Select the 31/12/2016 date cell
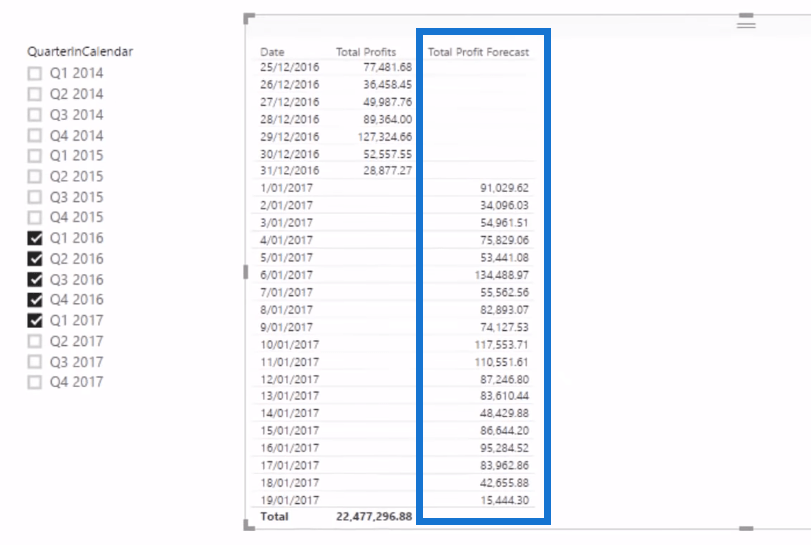 tap(290, 171)
